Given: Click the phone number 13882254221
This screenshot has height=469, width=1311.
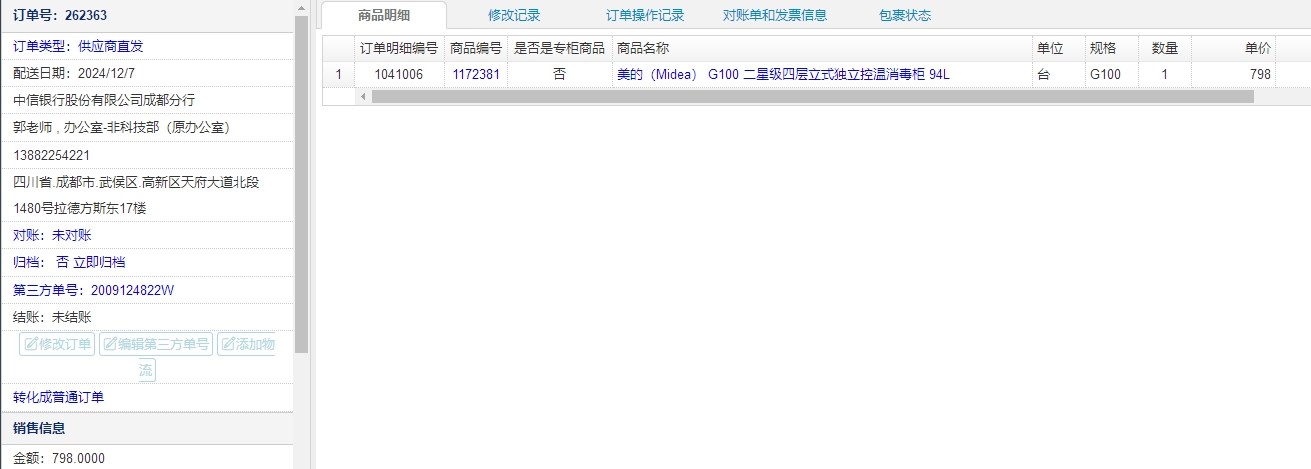Looking at the screenshot, I should (x=52, y=155).
